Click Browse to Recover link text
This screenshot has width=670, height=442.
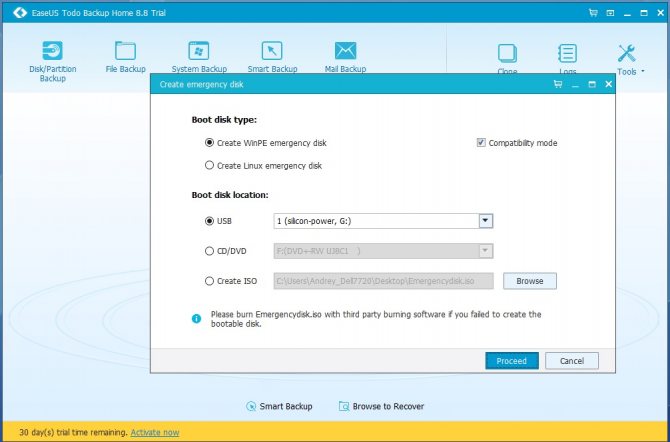(388, 406)
